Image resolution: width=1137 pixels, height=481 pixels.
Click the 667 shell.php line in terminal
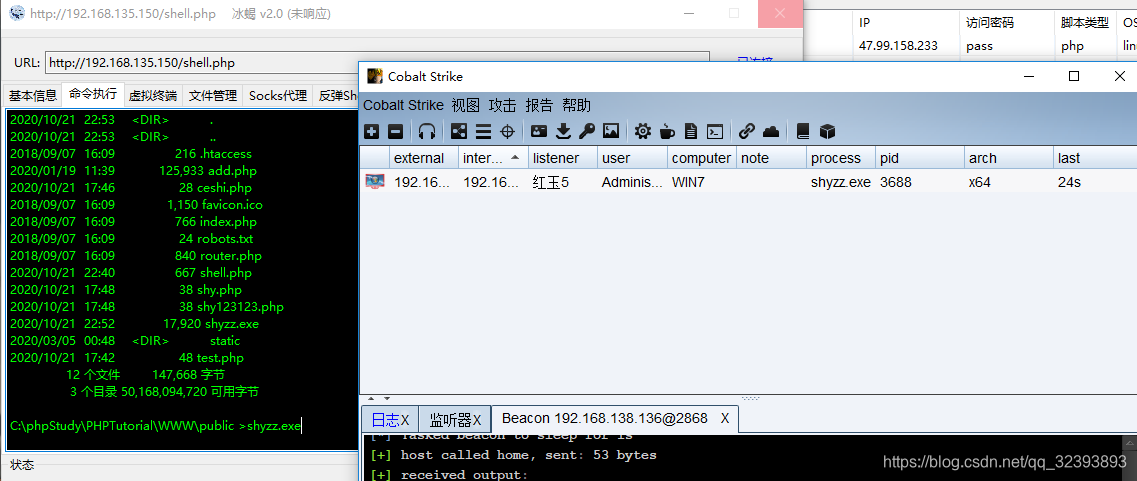click(131, 273)
